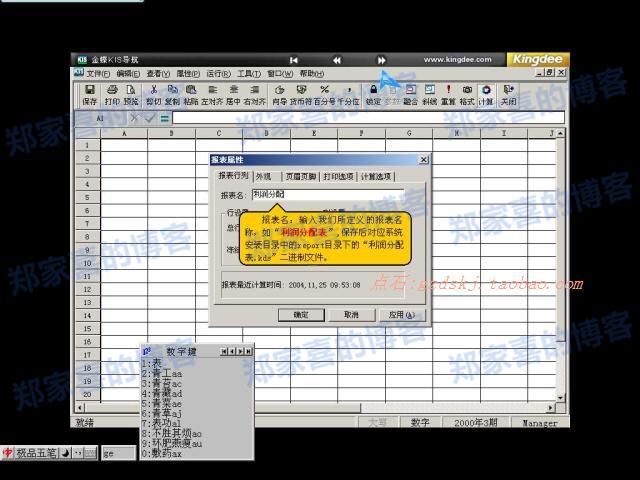Click the 融合 merge cells icon

coord(410,95)
